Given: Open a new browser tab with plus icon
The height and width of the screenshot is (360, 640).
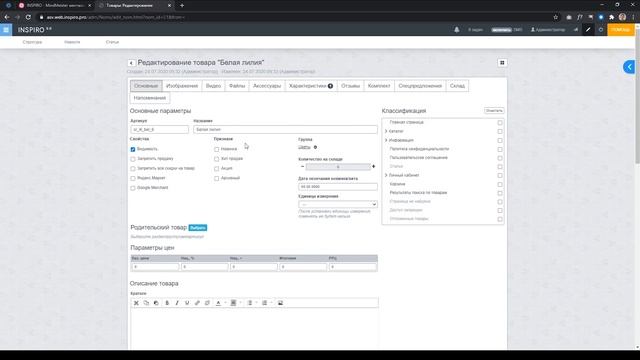Looking at the screenshot, I should [182, 5].
